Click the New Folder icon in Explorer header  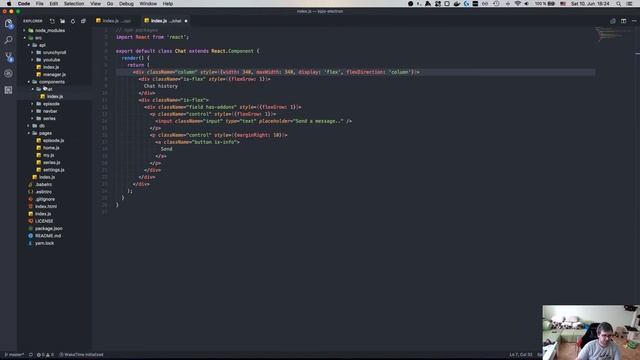[62, 21]
